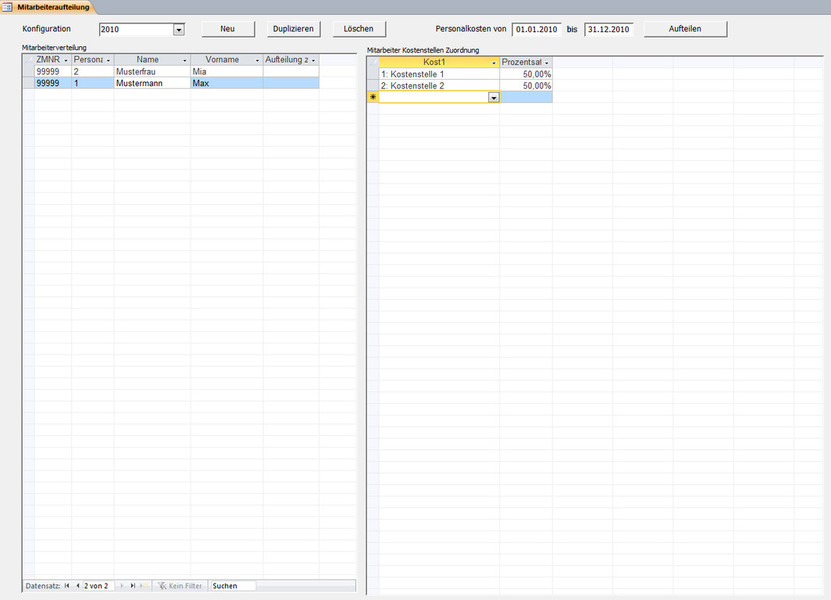Click the end date field 31.12.2010

coord(608,30)
